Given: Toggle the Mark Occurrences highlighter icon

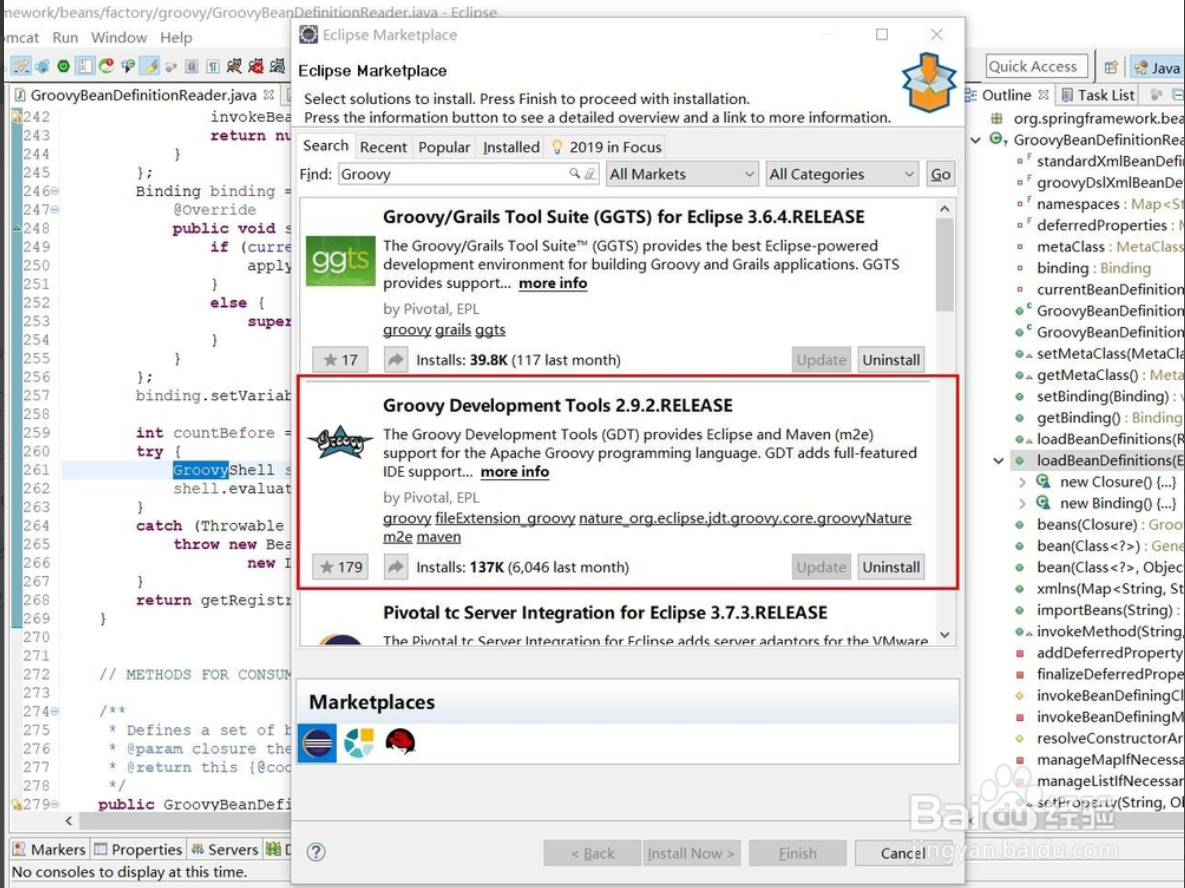Looking at the screenshot, I should 150,66.
